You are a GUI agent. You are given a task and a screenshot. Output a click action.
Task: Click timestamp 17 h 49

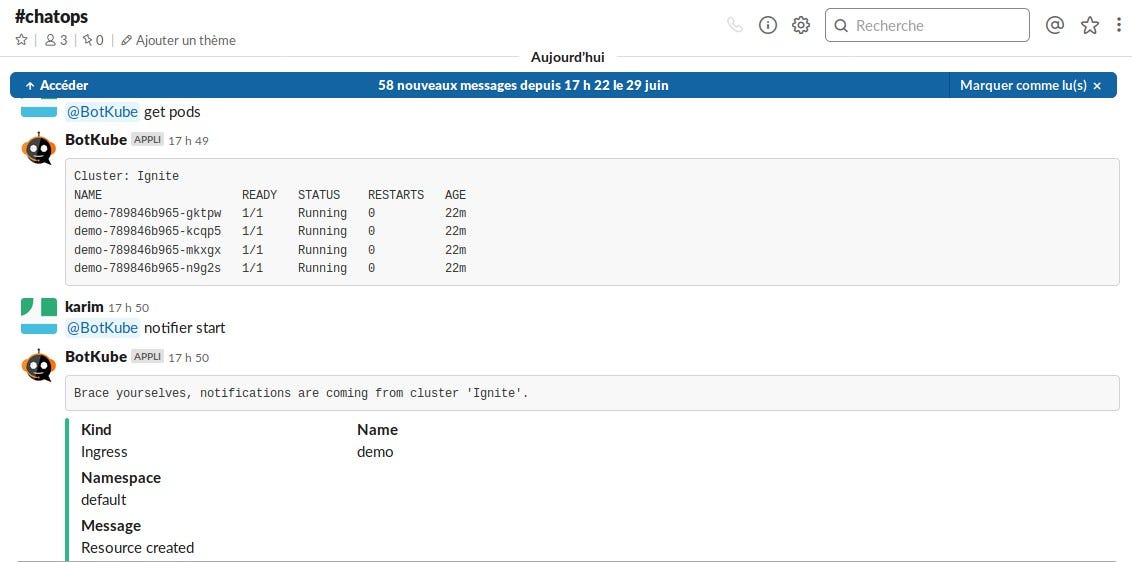pos(188,141)
